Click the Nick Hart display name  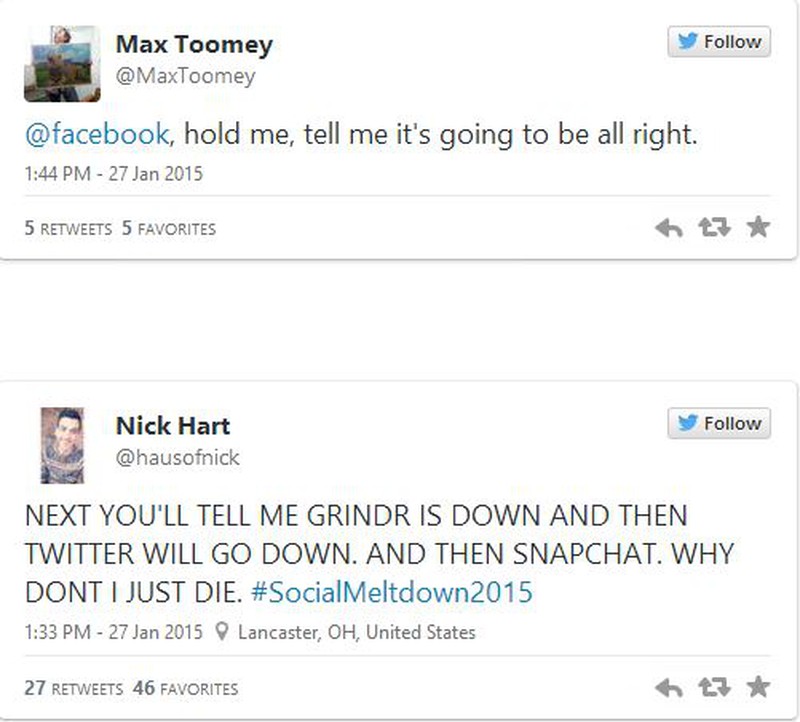click(173, 426)
